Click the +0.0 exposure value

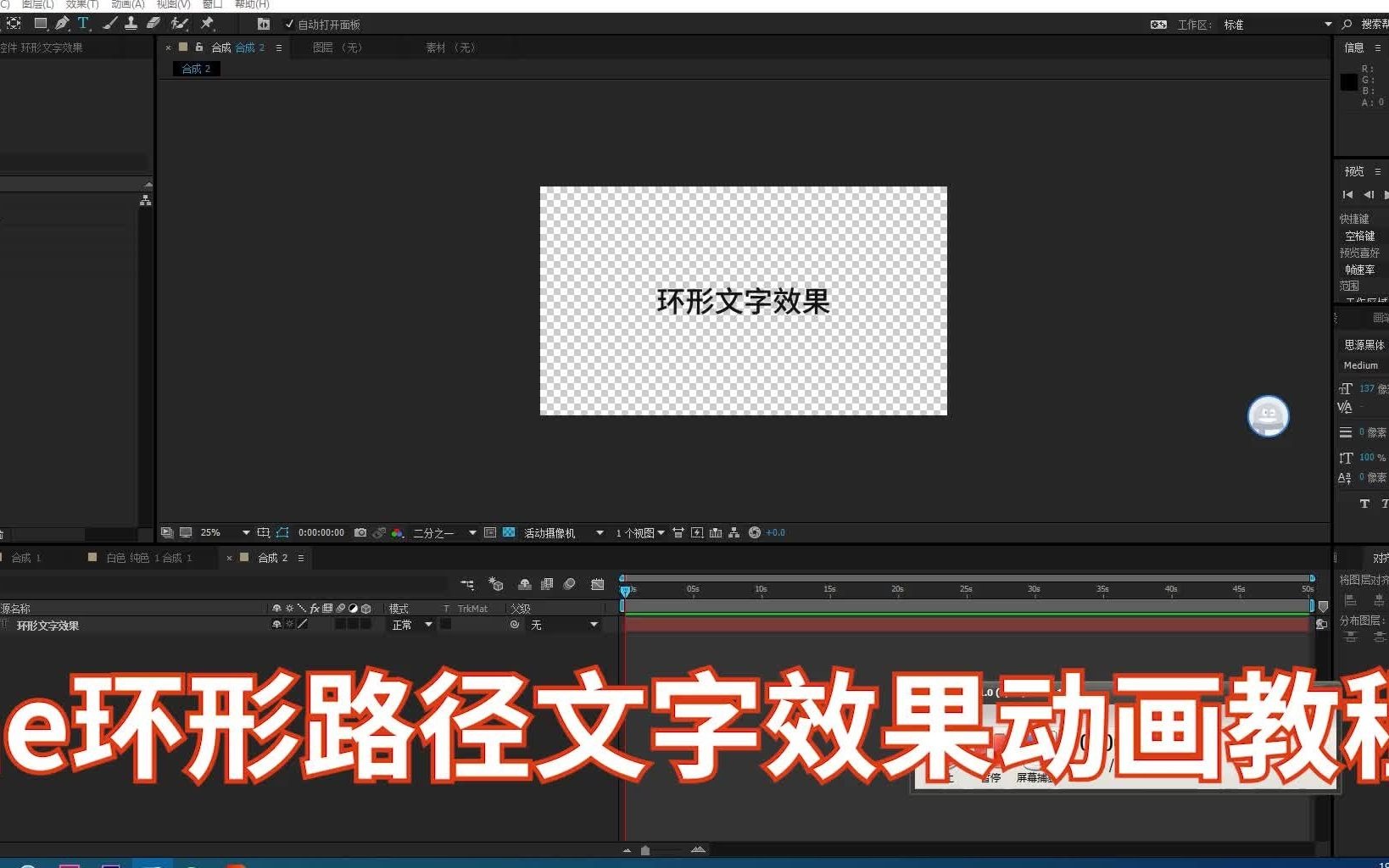click(776, 532)
